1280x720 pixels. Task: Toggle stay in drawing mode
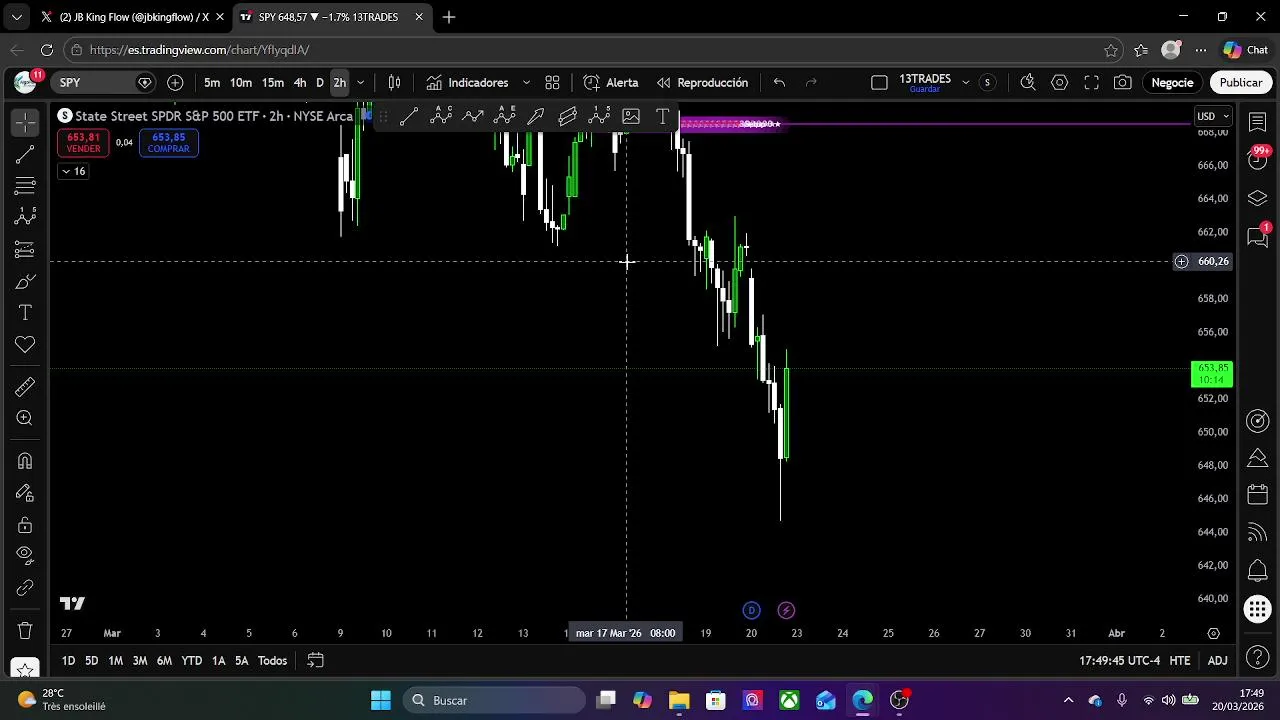pyautogui.click(x=25, y=493)
